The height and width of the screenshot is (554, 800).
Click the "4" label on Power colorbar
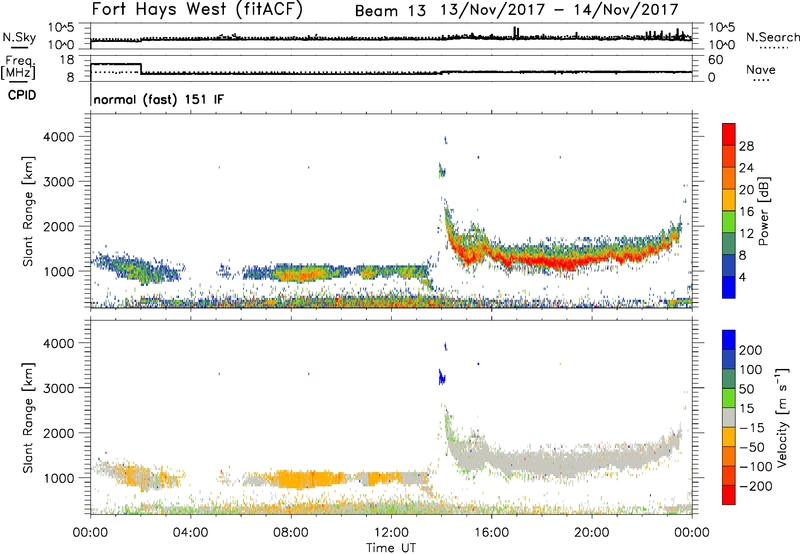(x=742, y=277)
